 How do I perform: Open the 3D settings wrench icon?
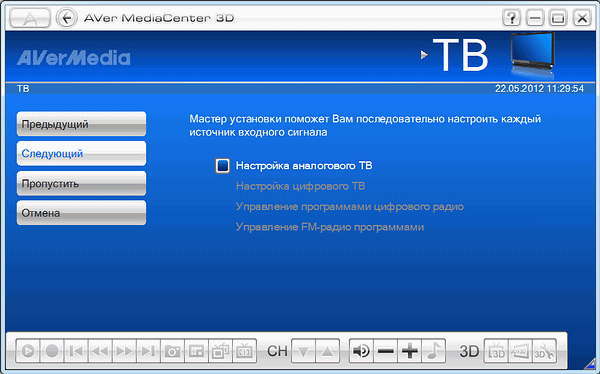544,351
